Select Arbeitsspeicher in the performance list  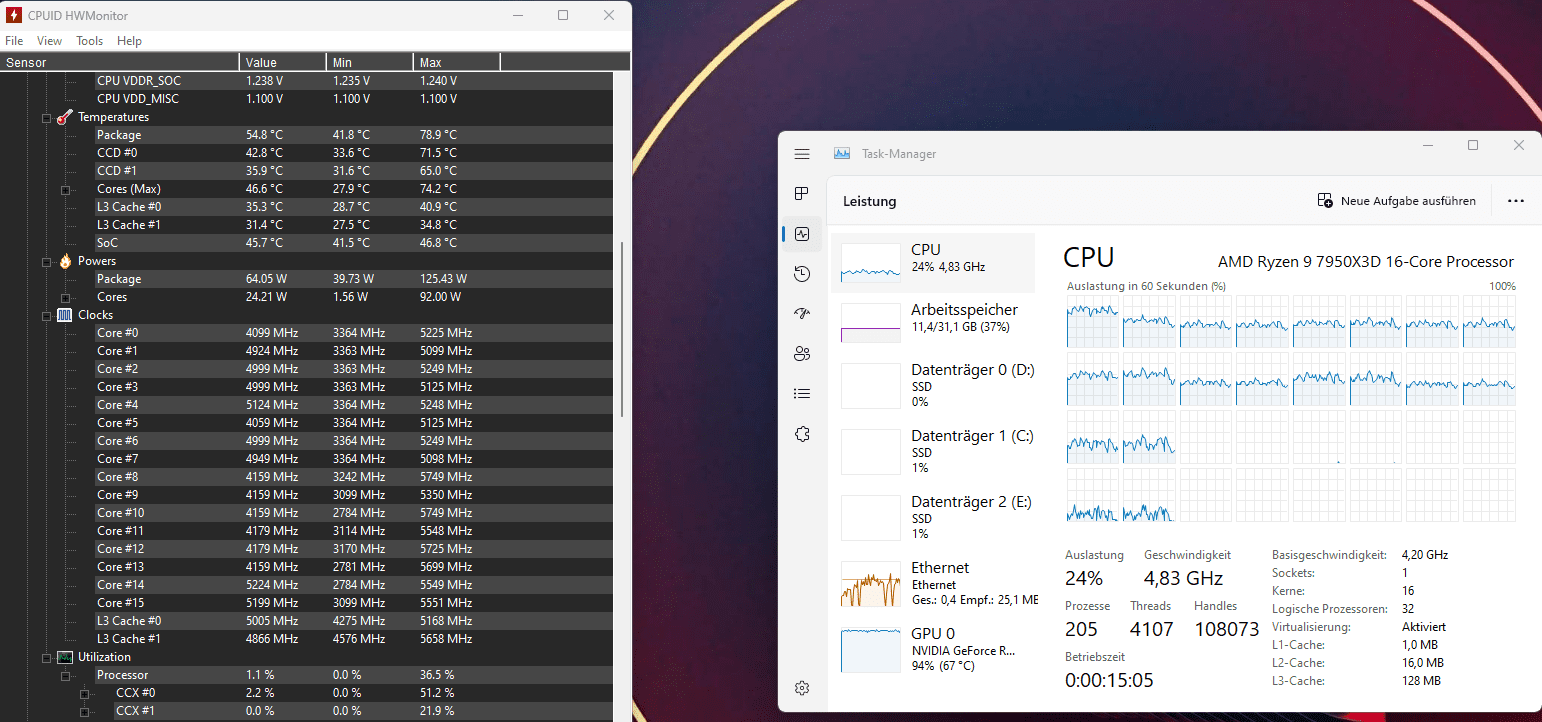933,322
